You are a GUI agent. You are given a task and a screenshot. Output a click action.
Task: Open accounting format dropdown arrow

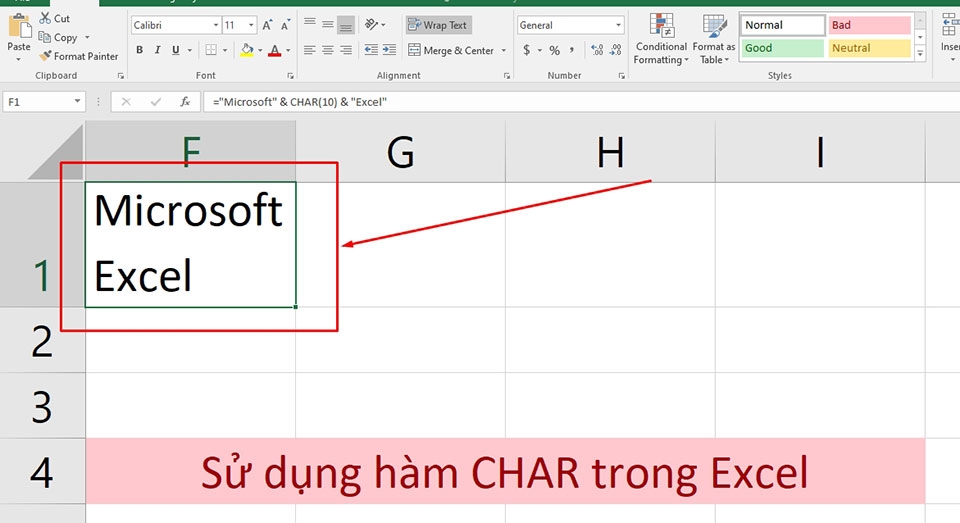click(x=540, y=50)
